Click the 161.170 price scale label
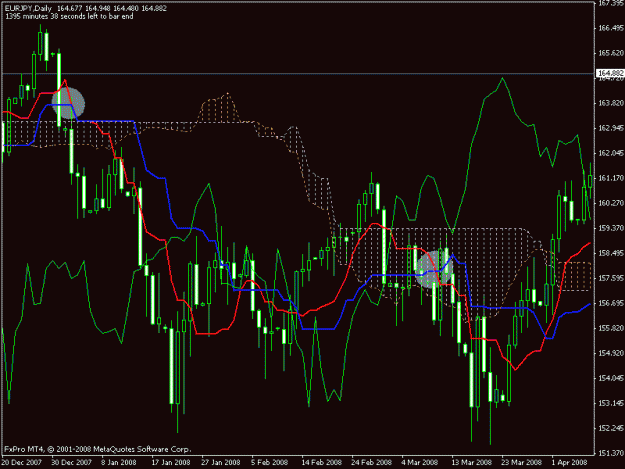Screen dimensions: 625x469 click(x=611, y=178)
